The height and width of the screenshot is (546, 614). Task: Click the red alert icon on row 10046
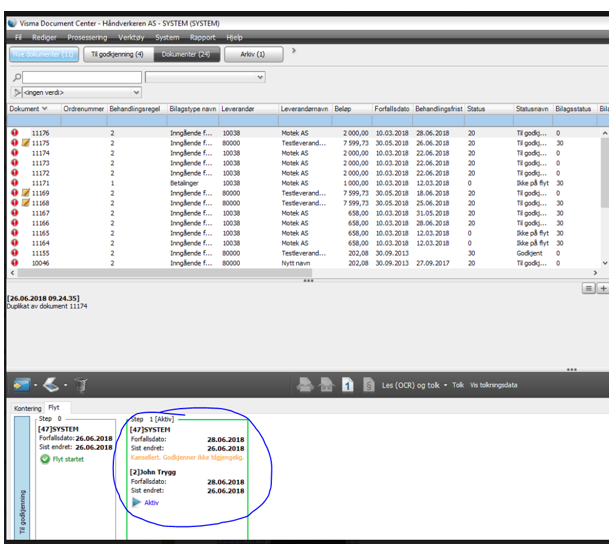tap(14, 263)
